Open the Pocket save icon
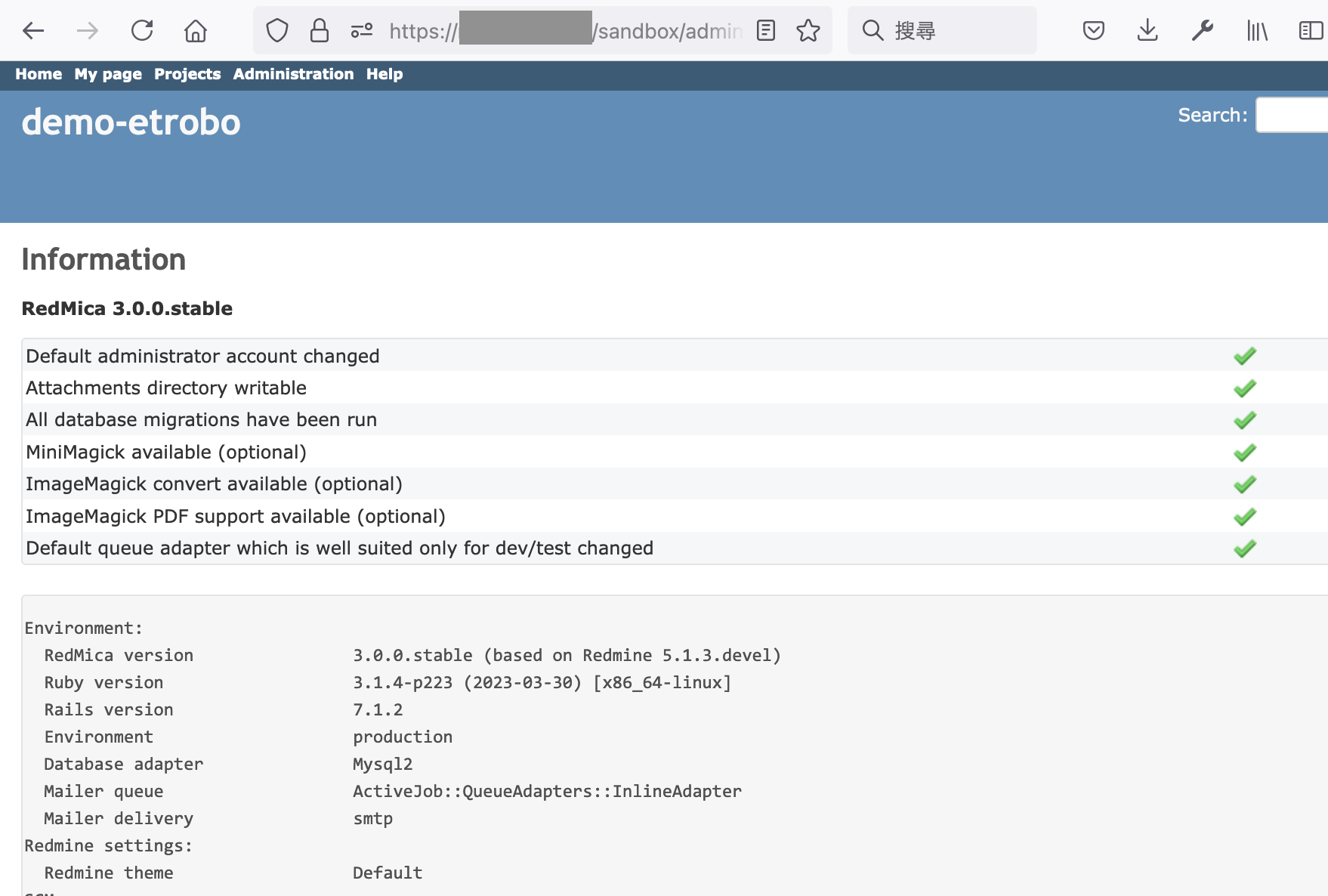 coord(1093,30)
